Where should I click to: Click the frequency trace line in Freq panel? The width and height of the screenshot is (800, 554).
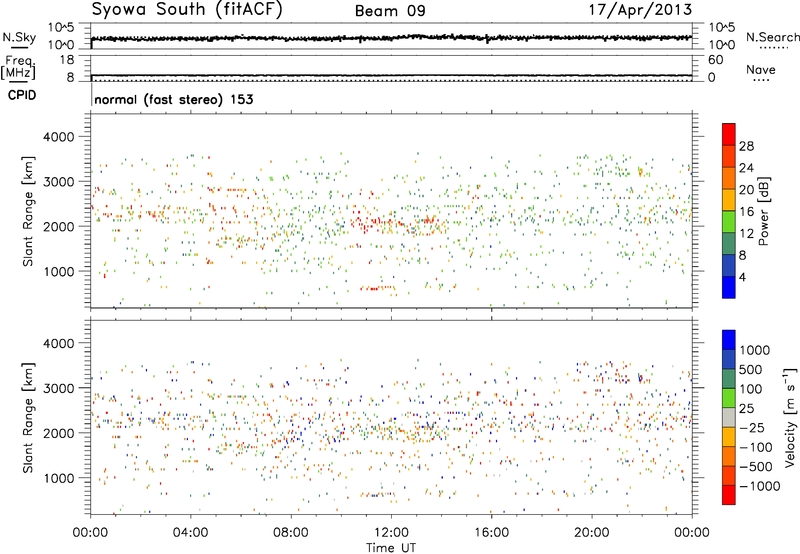click(391, 75)
